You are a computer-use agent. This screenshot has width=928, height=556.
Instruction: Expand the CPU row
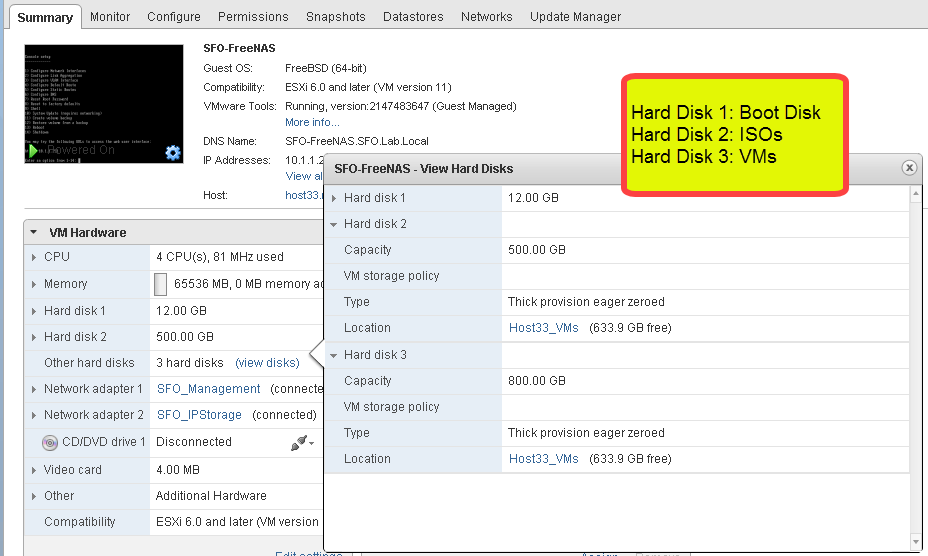tap(35, 258)
